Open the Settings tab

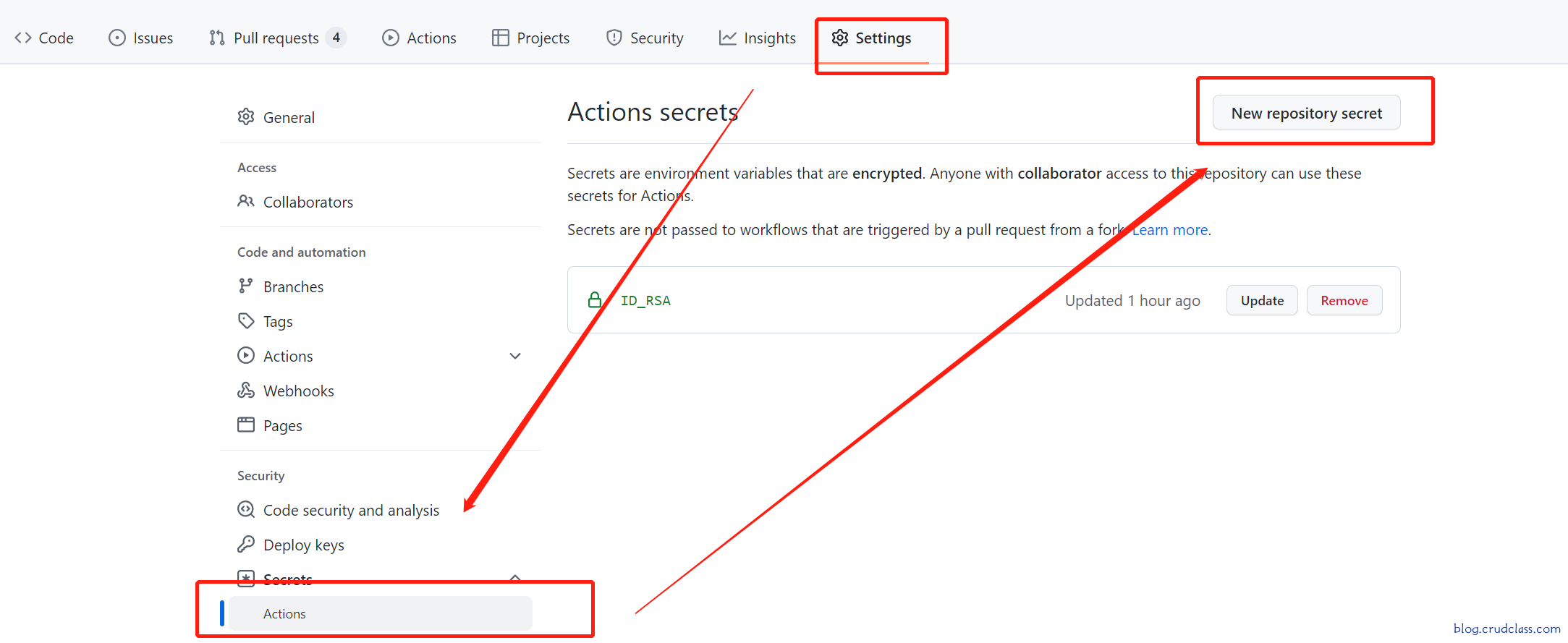point(872,38)
